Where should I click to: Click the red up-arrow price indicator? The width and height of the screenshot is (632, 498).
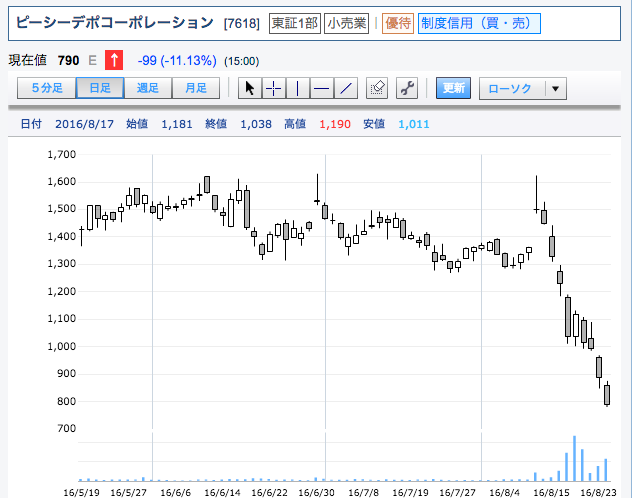(114, 60)
